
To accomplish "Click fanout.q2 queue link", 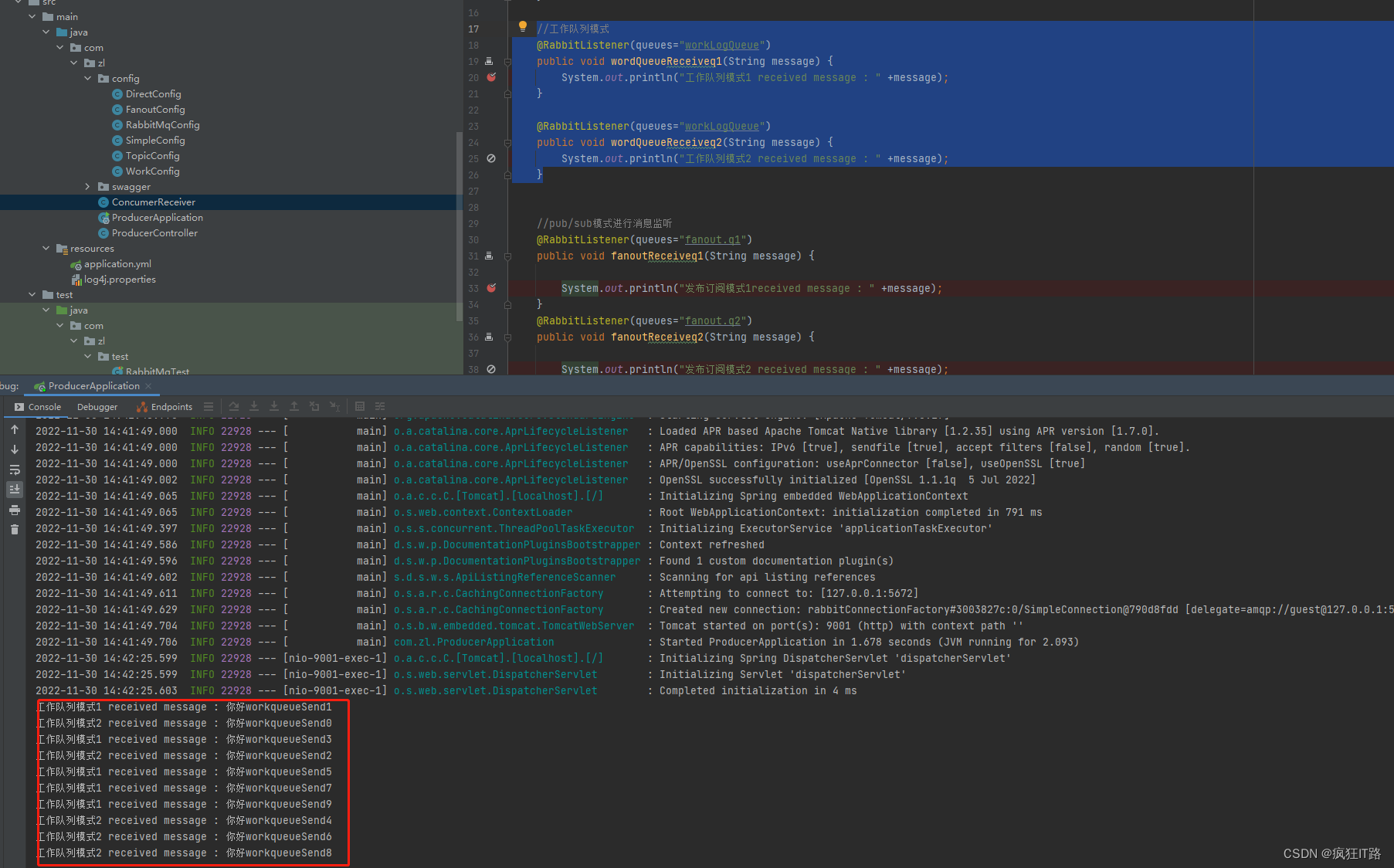I will [713, 320].
